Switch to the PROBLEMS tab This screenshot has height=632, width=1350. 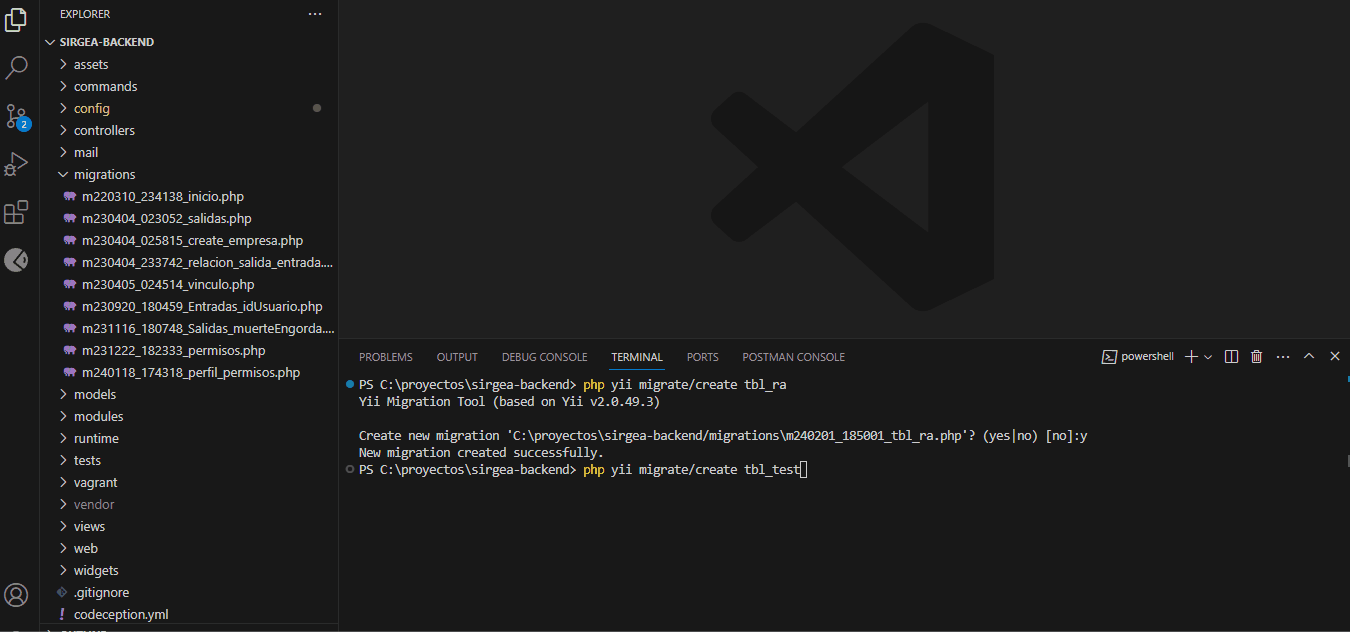(386, 357)
